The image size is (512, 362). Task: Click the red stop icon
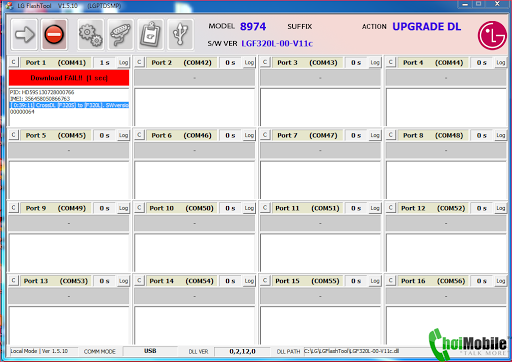(x=54, y=34)
